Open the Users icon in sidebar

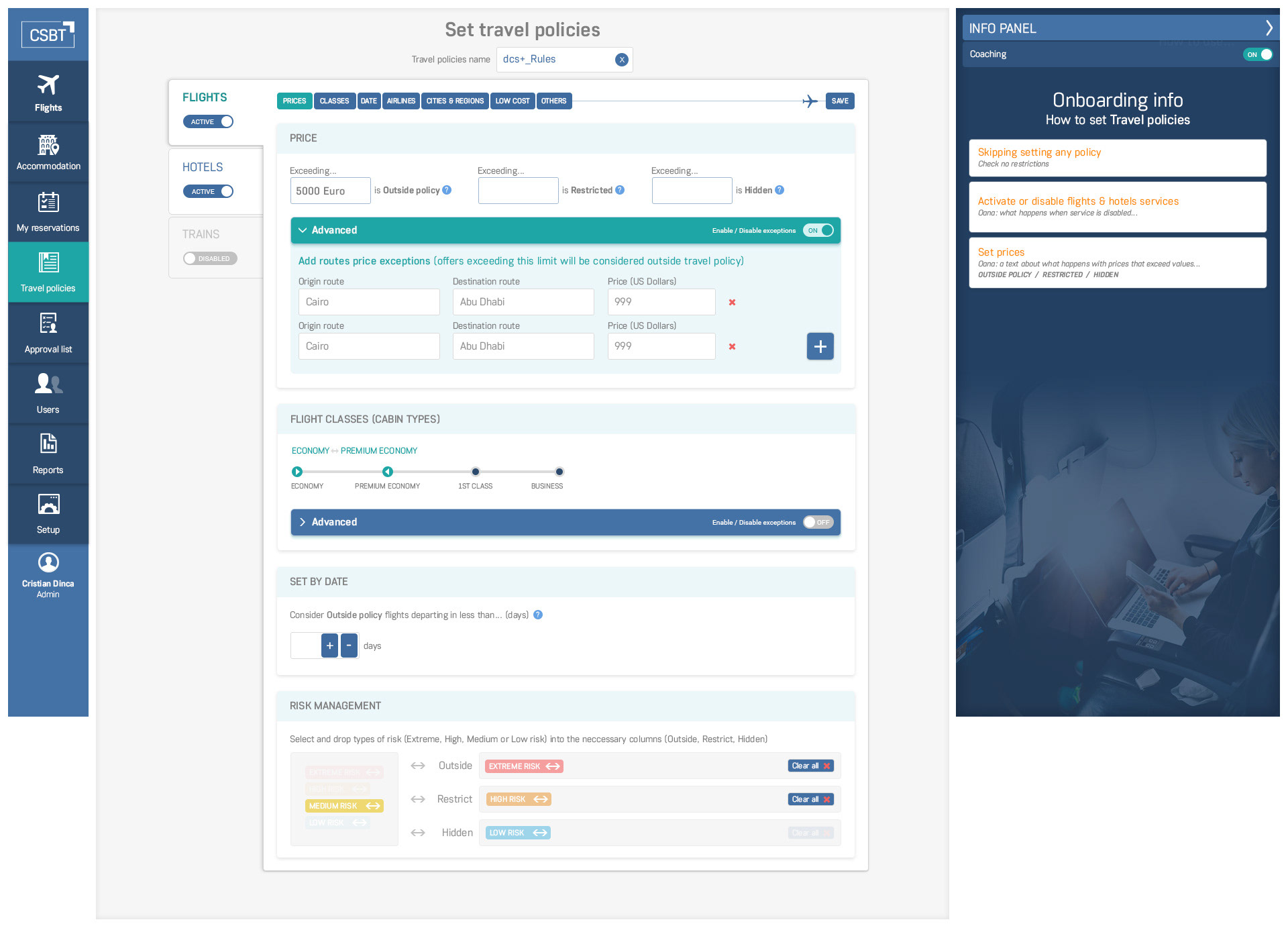point(48,384)
